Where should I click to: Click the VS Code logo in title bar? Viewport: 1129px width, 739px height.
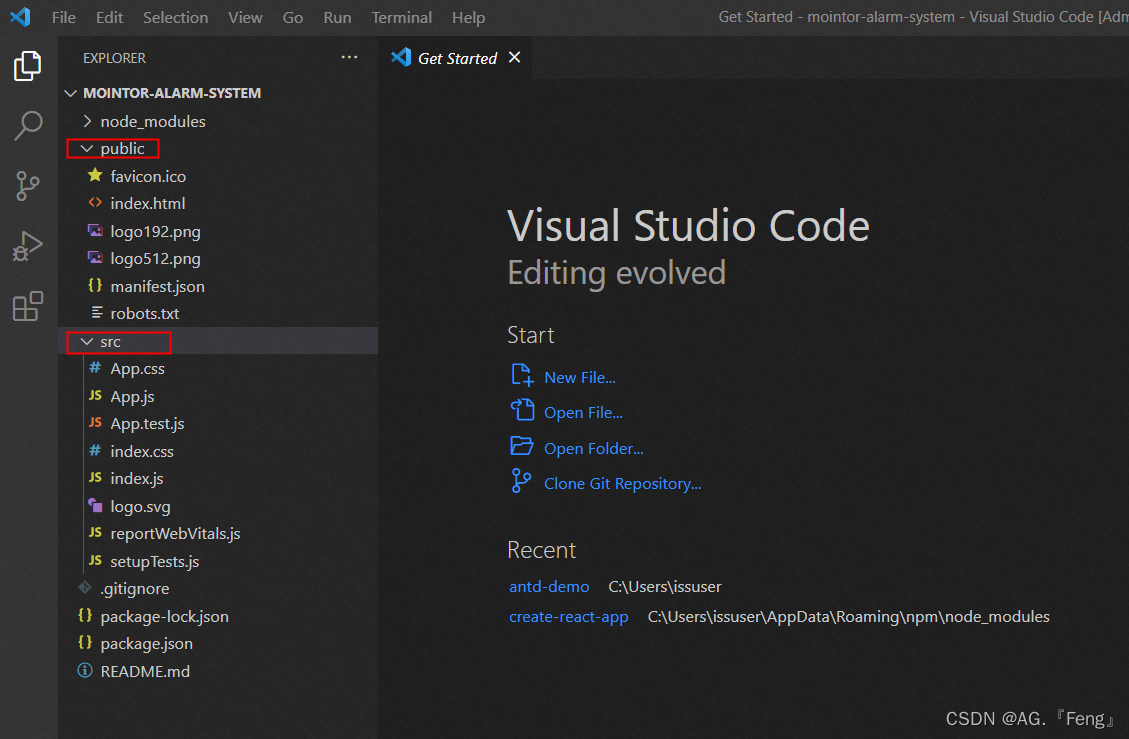(21, 17)
